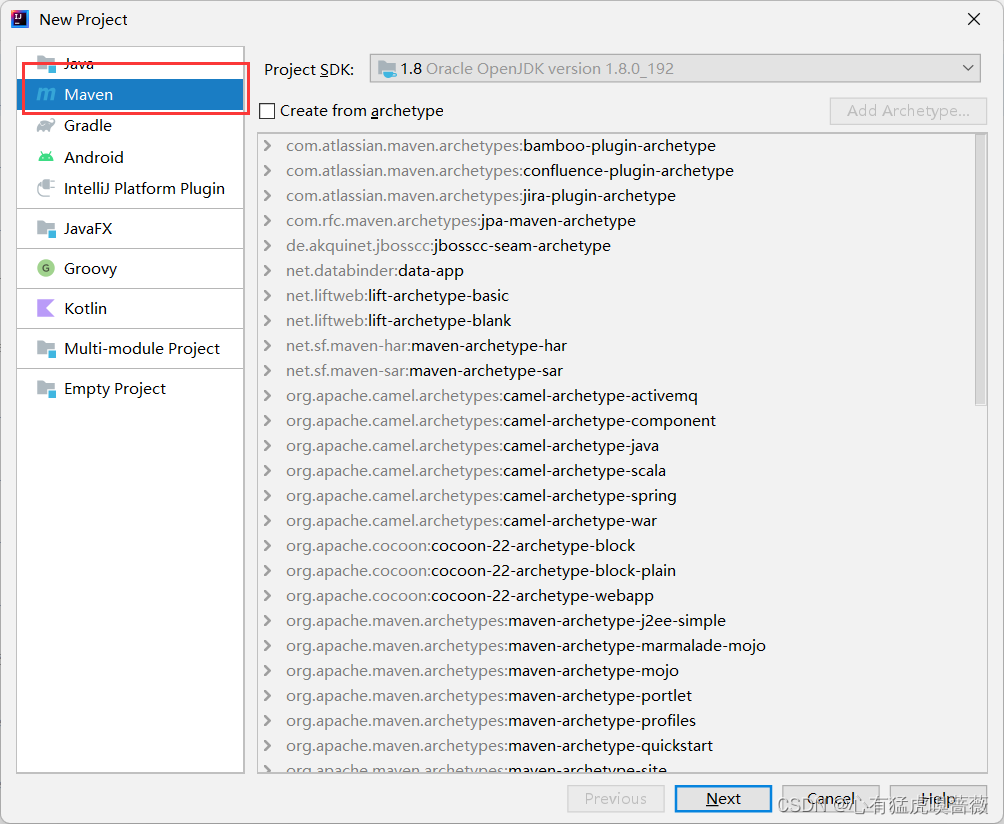The height and width of the screenshot is (824, 1004).
Task: Select Empty Project in the list
Action: pyautogui.click(x=115, y=388)
